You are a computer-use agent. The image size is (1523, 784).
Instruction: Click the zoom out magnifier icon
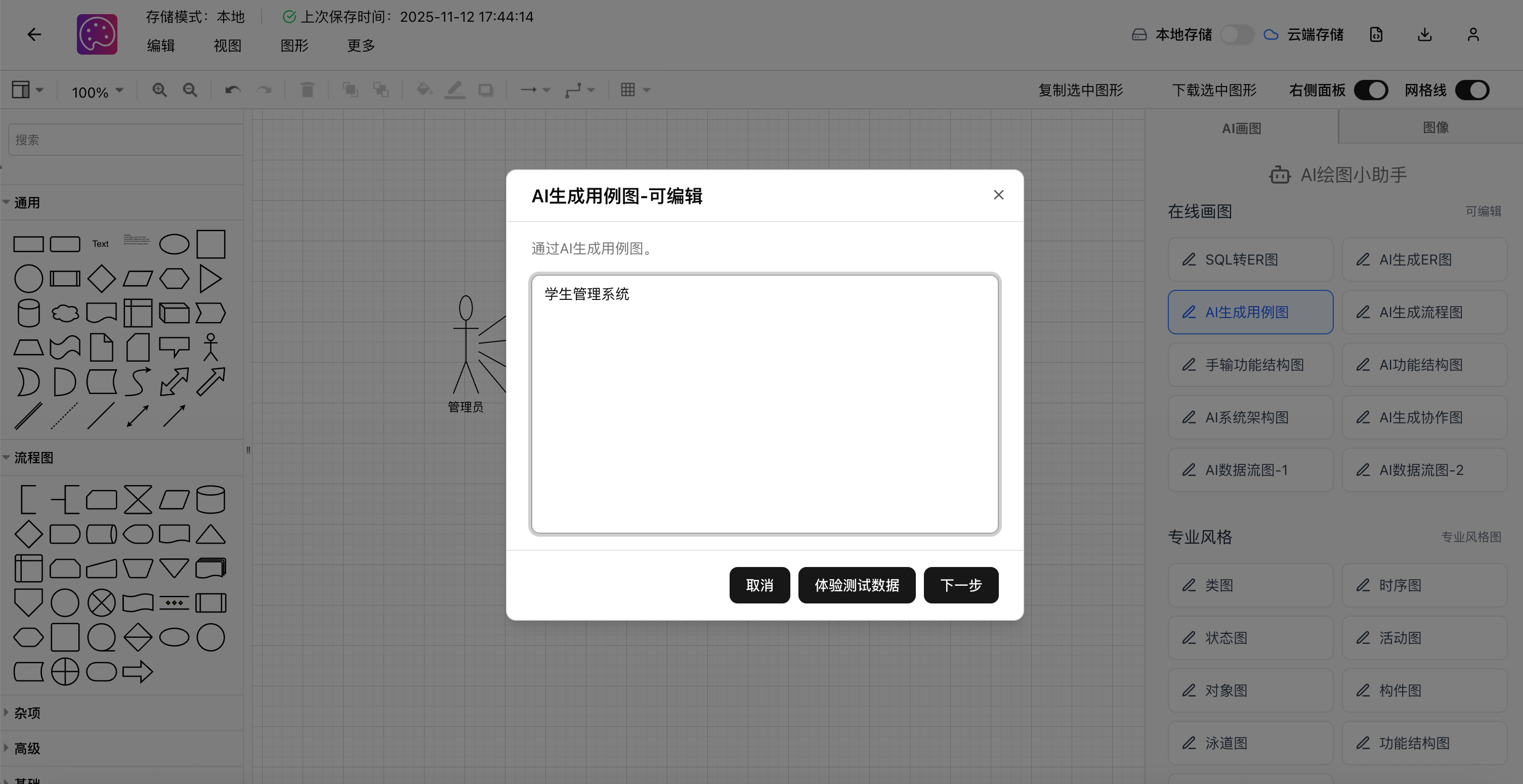[190, 90]
